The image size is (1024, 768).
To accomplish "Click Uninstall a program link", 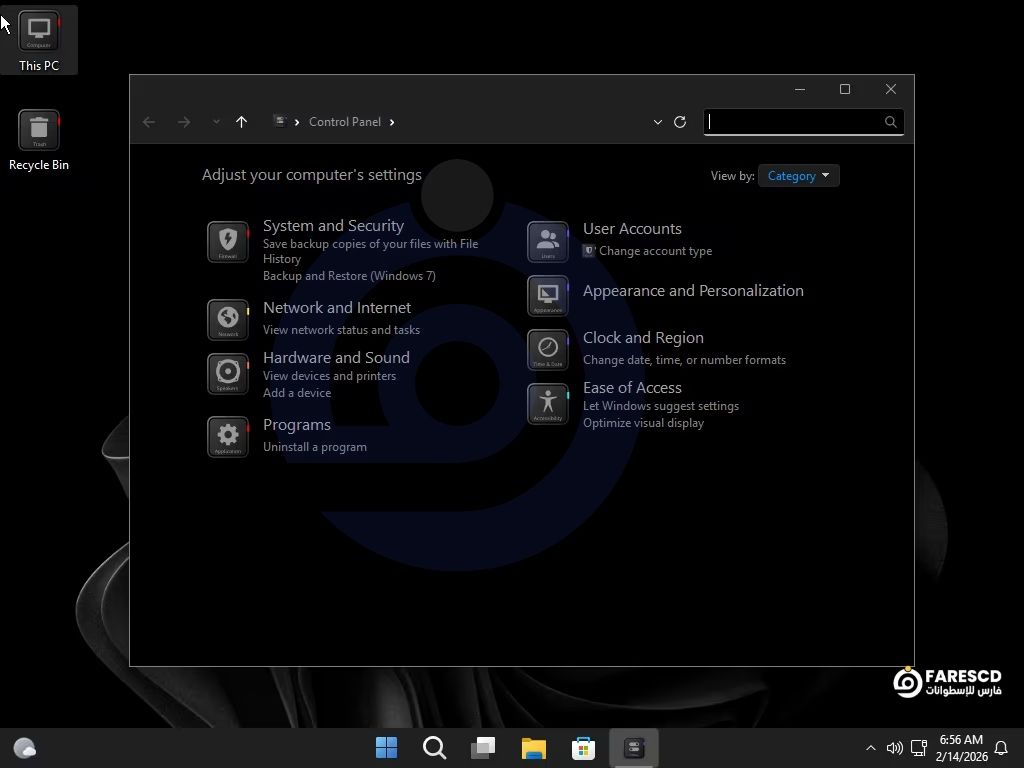I will (314, 447).
